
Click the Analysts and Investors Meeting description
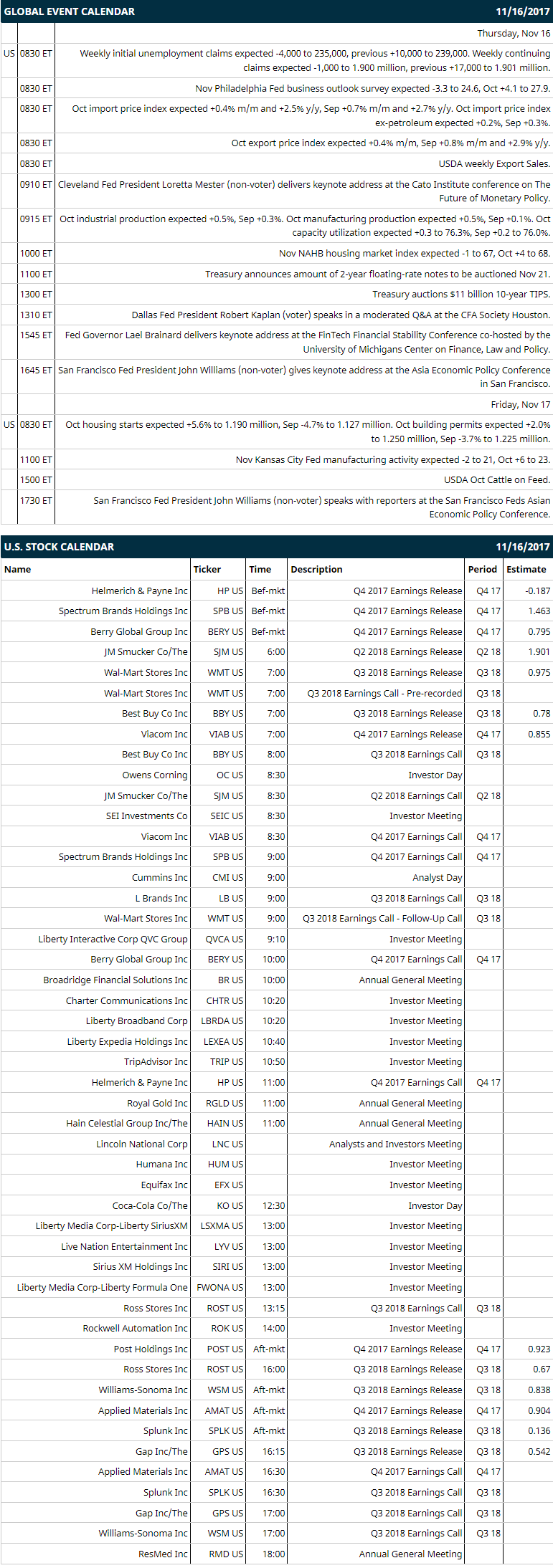pyautogui.click(x=396, y=1144)
